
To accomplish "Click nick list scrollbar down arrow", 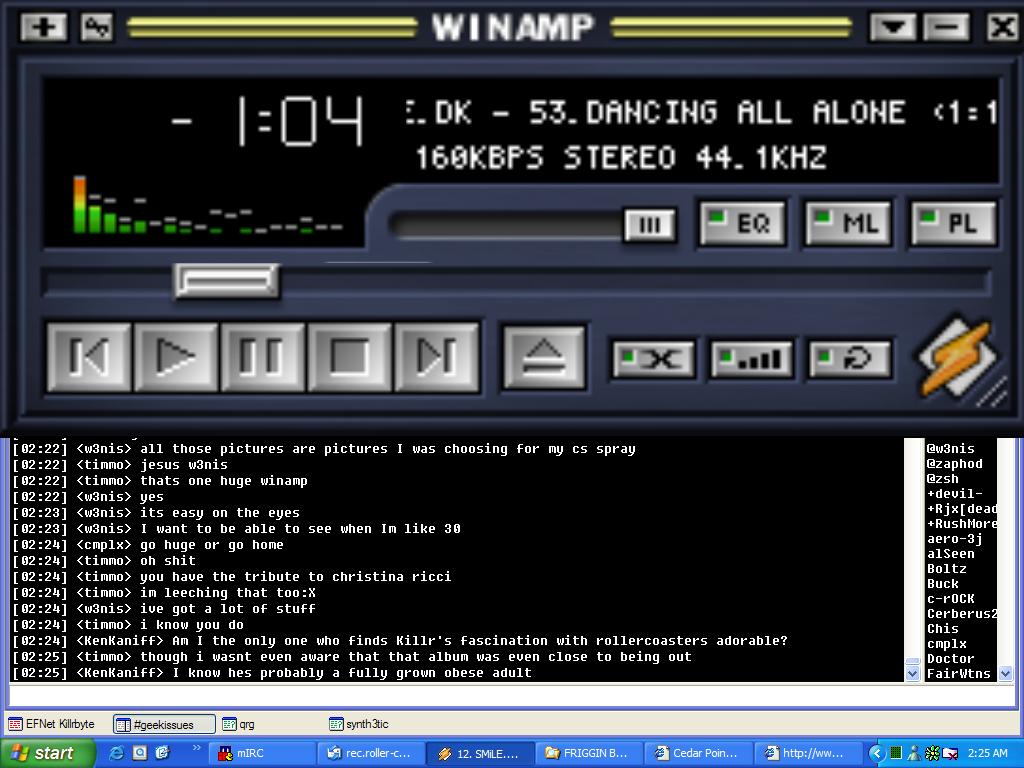I will pyautogui.click(x=1005, y=674).
